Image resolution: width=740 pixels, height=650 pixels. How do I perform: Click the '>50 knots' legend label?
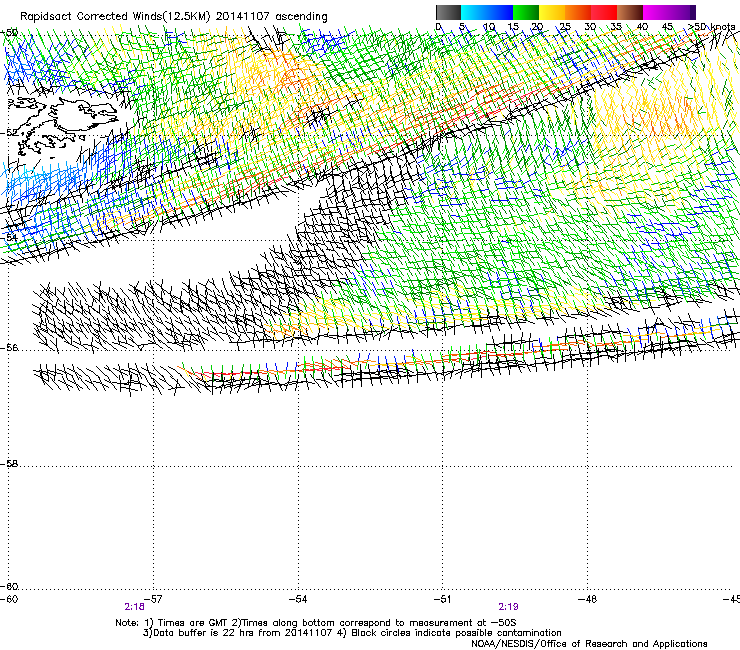coord(712,26)
